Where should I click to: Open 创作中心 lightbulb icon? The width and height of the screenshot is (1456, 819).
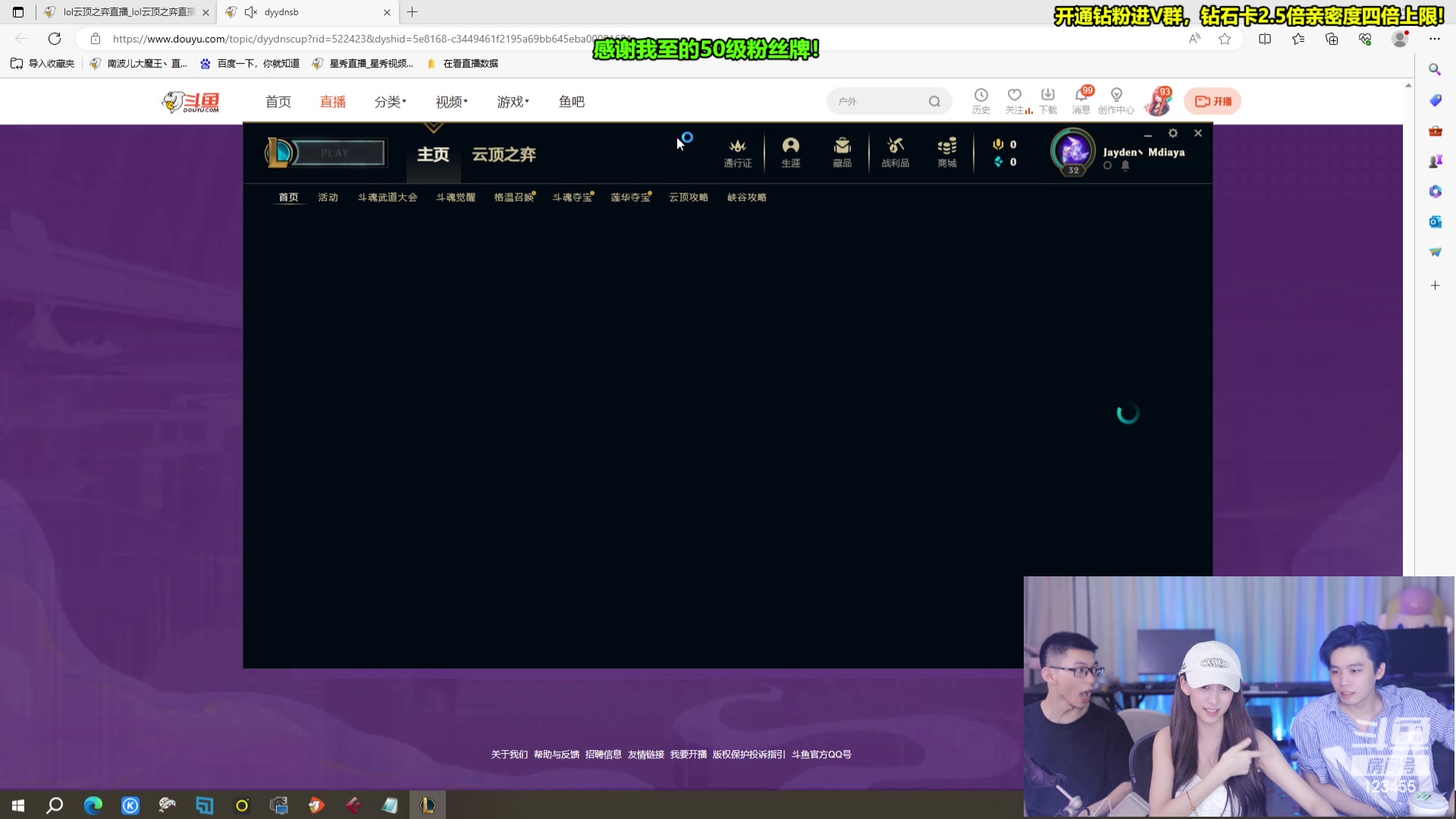click(1116, 100)
